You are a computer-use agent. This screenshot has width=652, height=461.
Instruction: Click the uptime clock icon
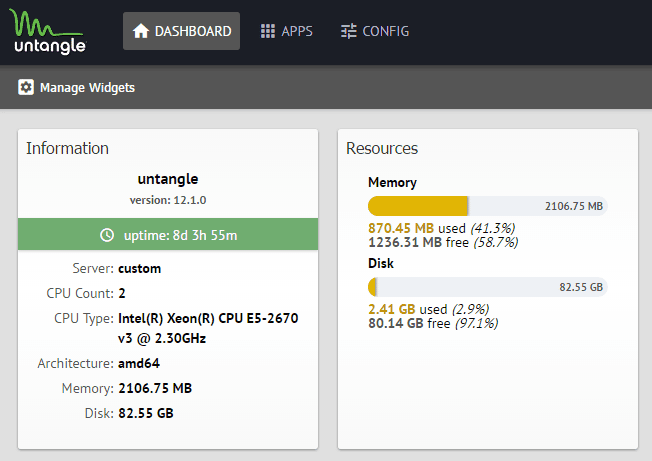tap(107, 235)
